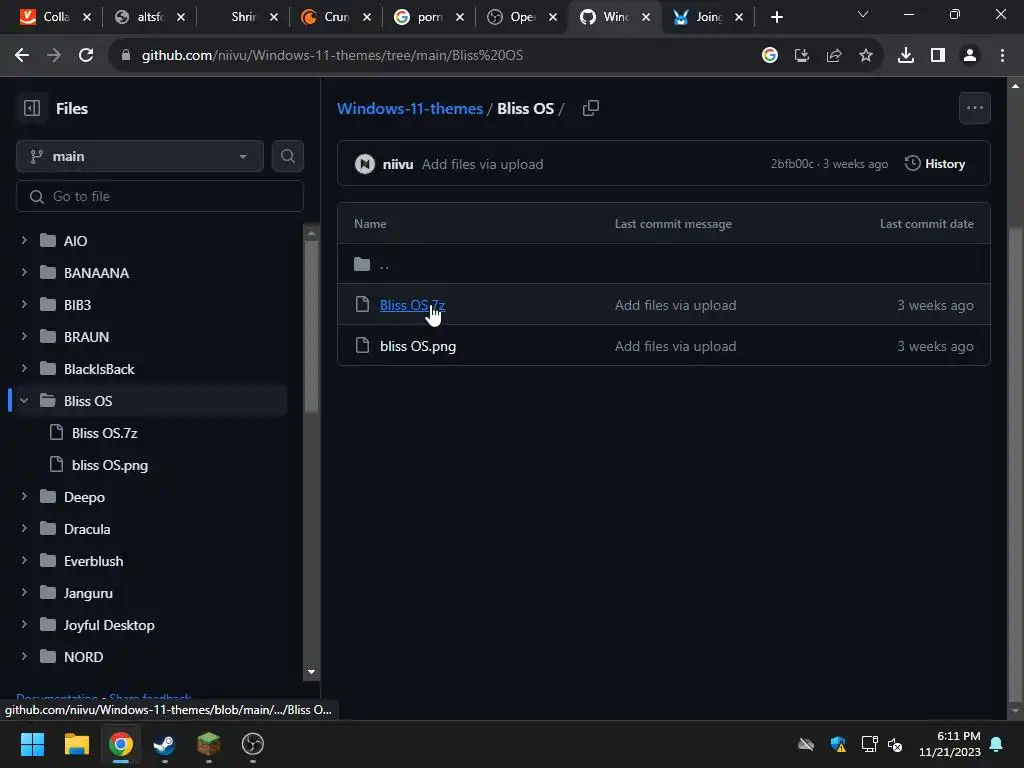Select Bliss OS.7z in file tree

click(104, 433)
